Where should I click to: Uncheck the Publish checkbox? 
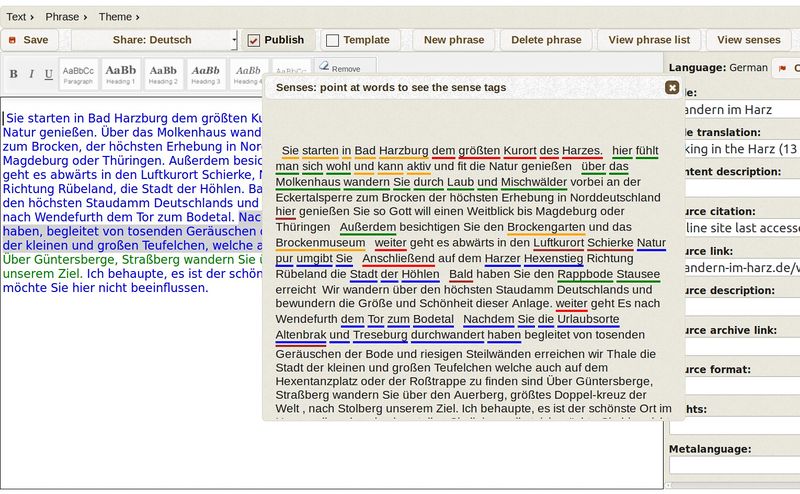tap(254, 41)
